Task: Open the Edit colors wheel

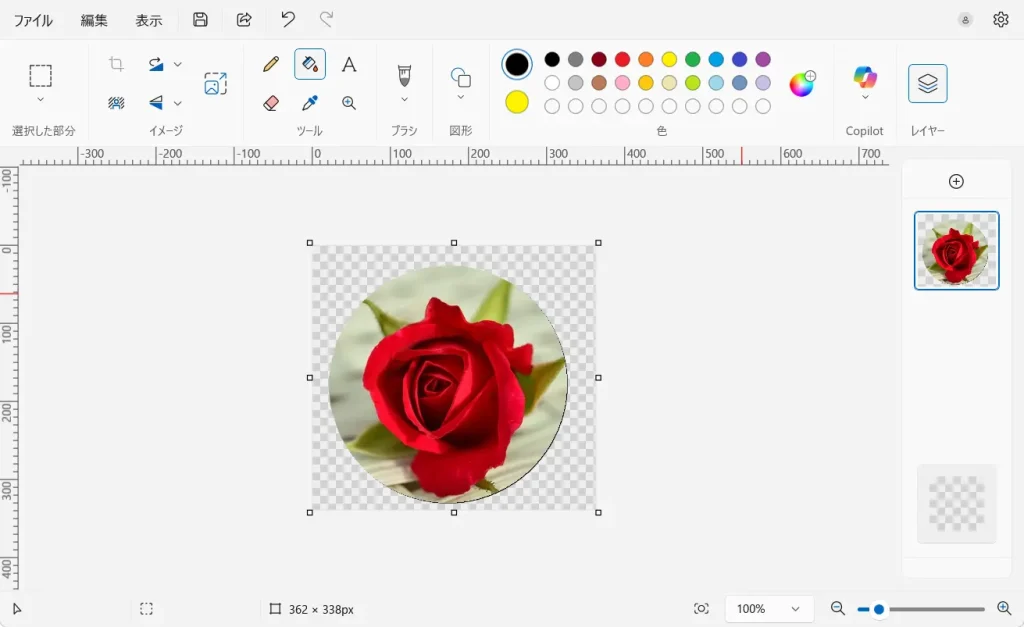Action: point(802,84)
